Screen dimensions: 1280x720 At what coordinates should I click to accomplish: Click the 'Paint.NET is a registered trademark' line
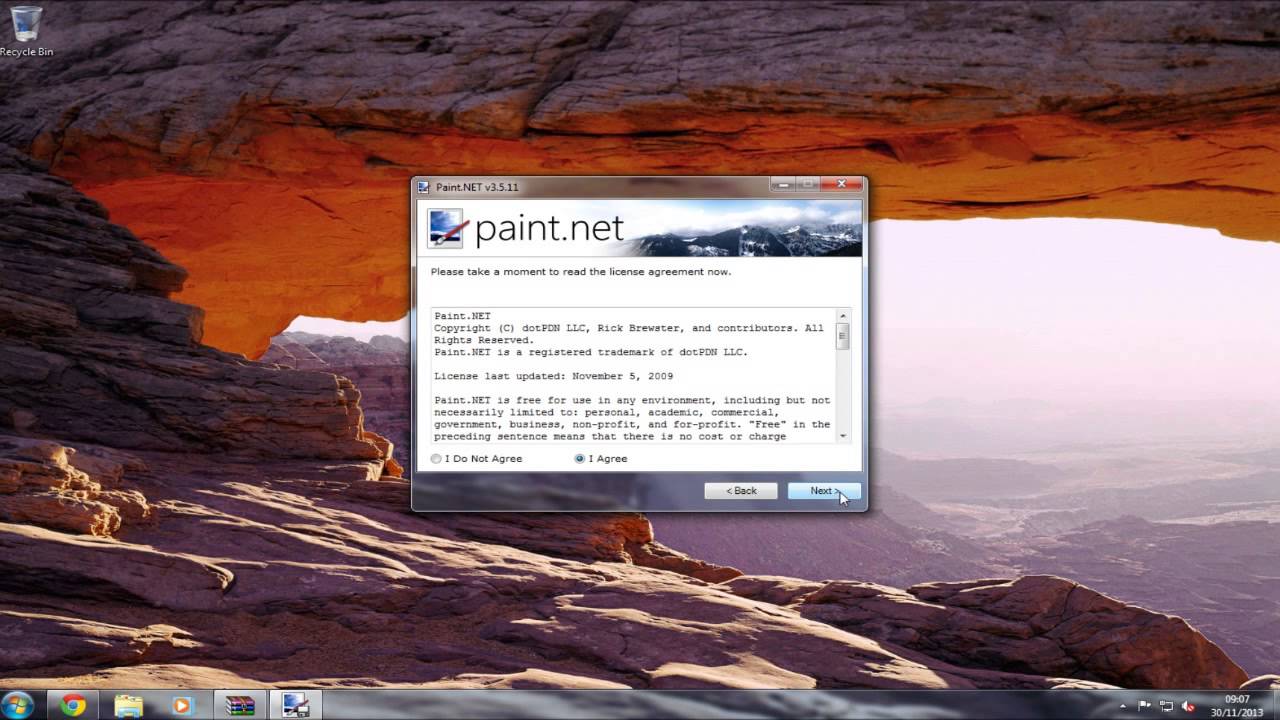(591, 352)
